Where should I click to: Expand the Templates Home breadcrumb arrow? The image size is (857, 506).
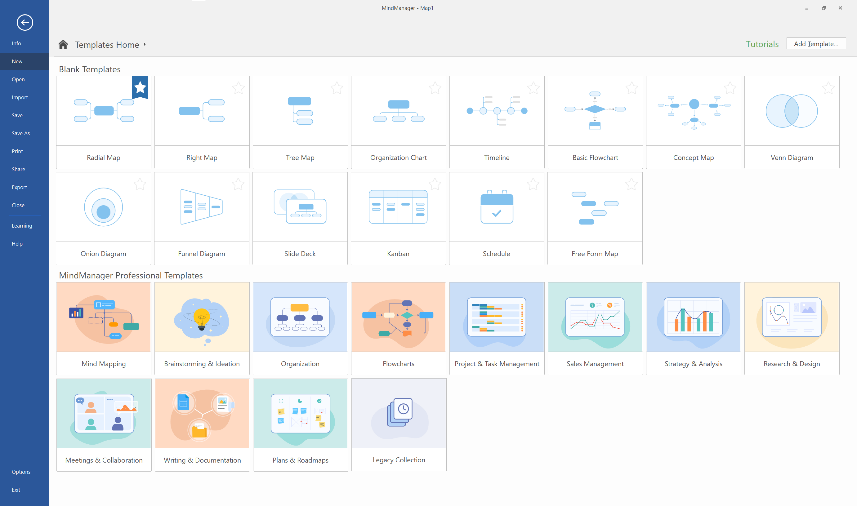coord(145,45)
